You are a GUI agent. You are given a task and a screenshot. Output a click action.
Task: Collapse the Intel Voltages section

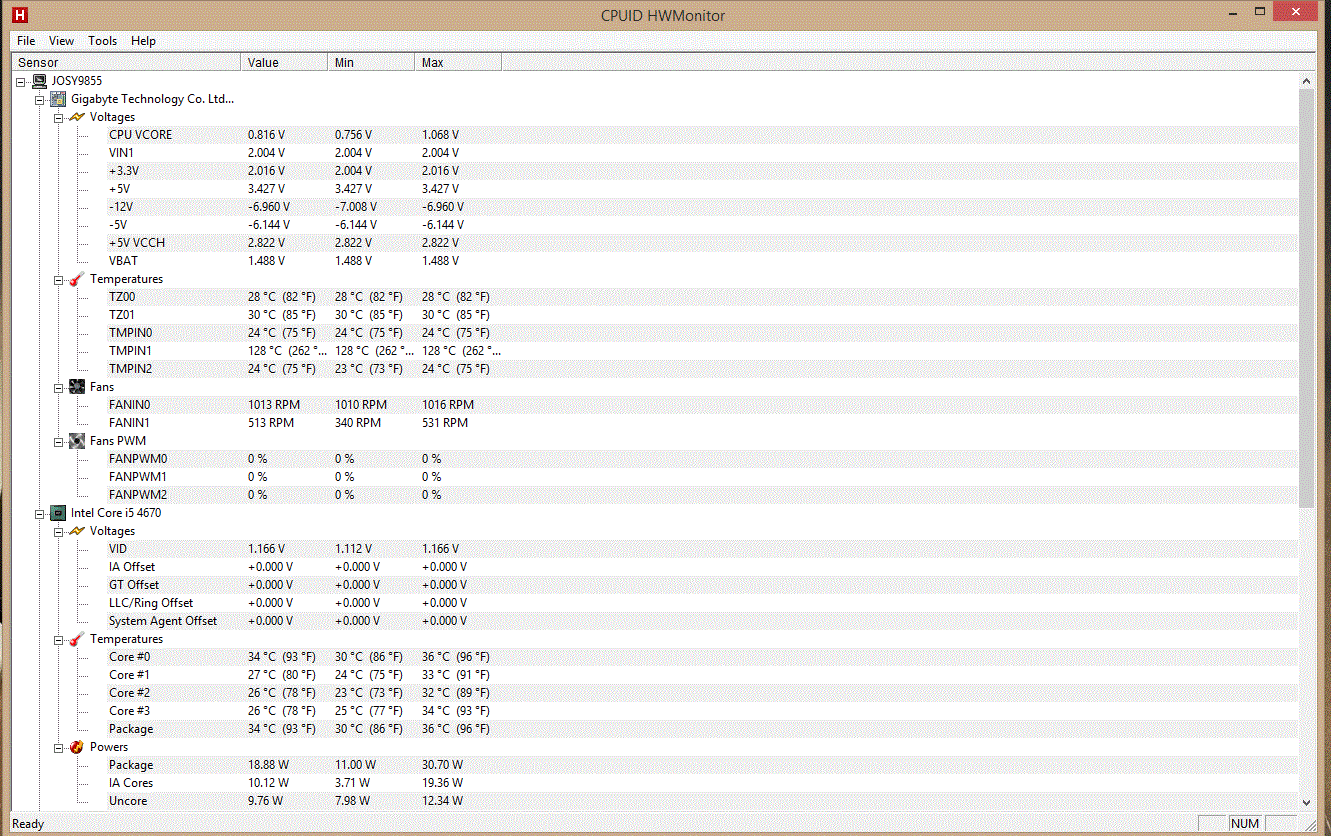click(58, 532)
